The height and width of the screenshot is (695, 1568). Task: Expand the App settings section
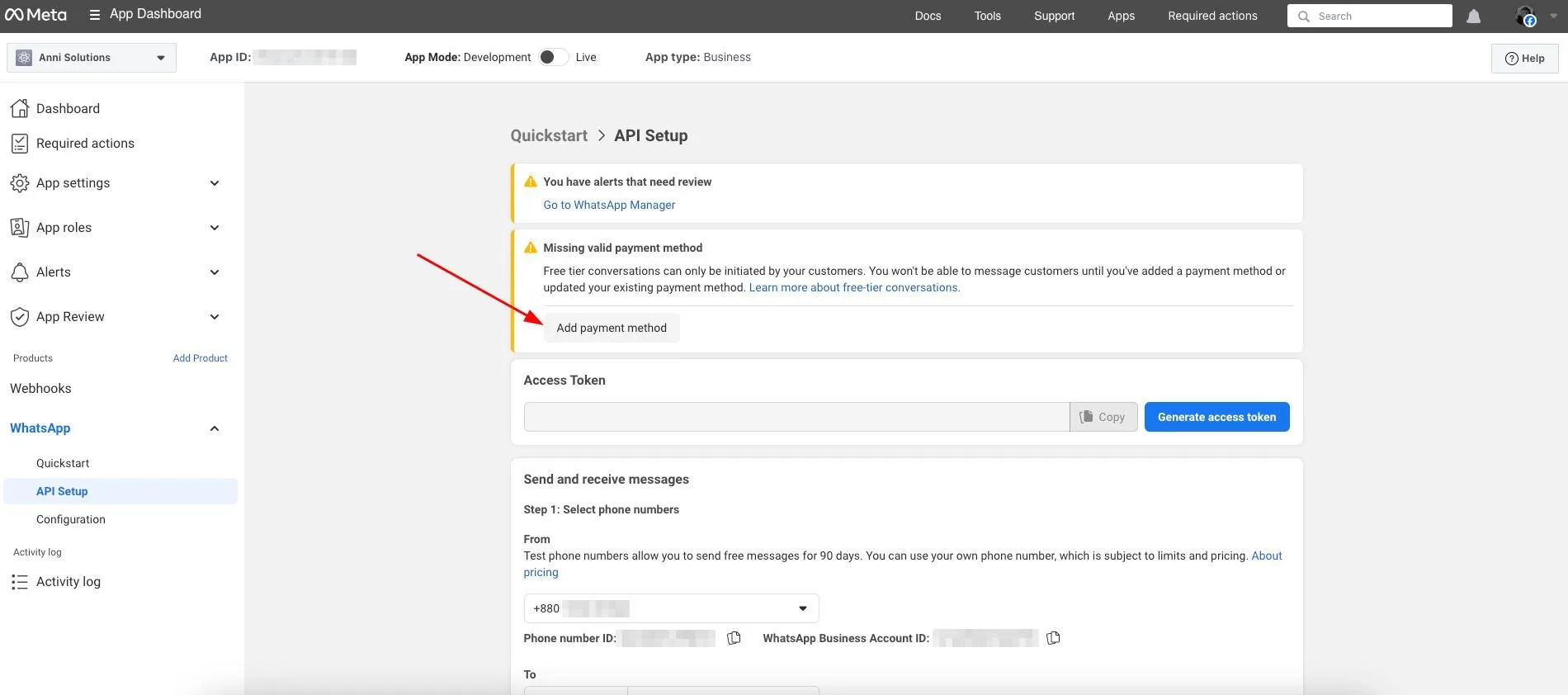(x=215, y=183)
